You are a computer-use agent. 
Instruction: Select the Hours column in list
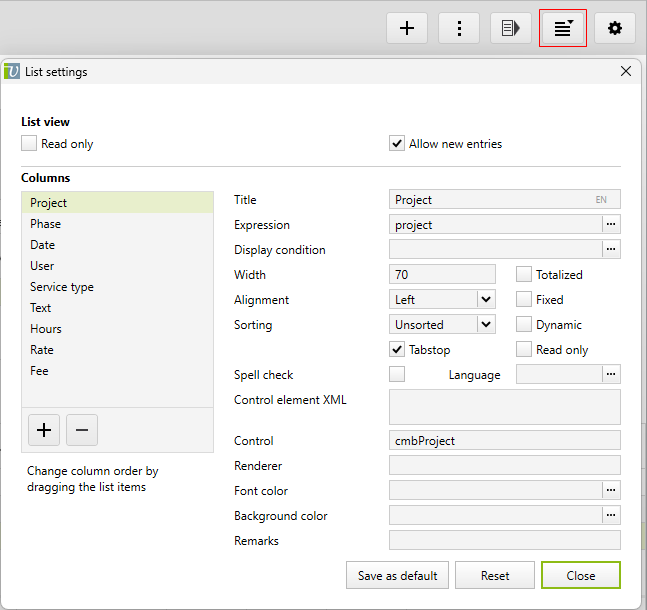click(x=46, y=329)
